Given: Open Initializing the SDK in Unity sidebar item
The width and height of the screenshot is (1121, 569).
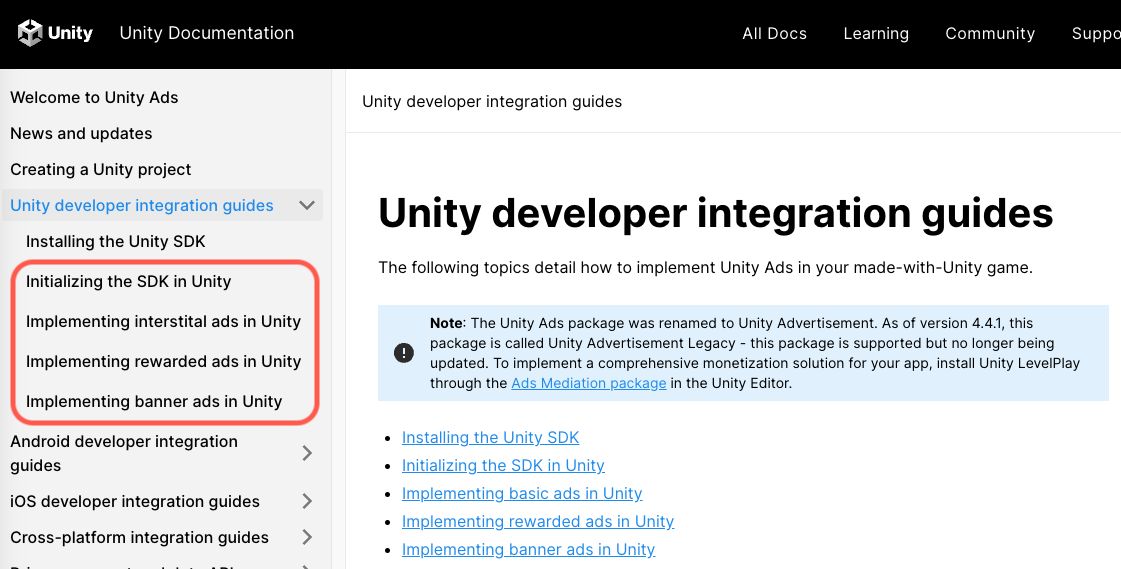Looking at the screenshot, I should [x=129, y=282].
